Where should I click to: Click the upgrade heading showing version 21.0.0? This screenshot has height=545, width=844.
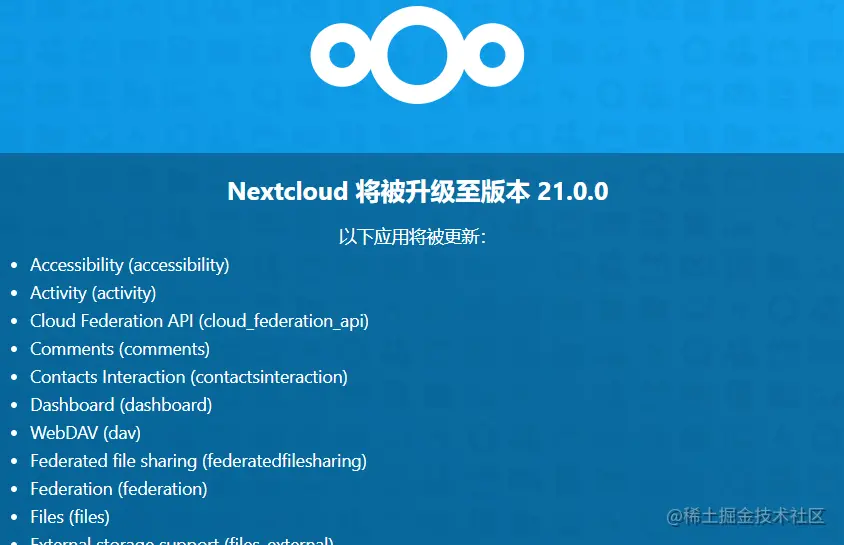click(x=418, y=192)
